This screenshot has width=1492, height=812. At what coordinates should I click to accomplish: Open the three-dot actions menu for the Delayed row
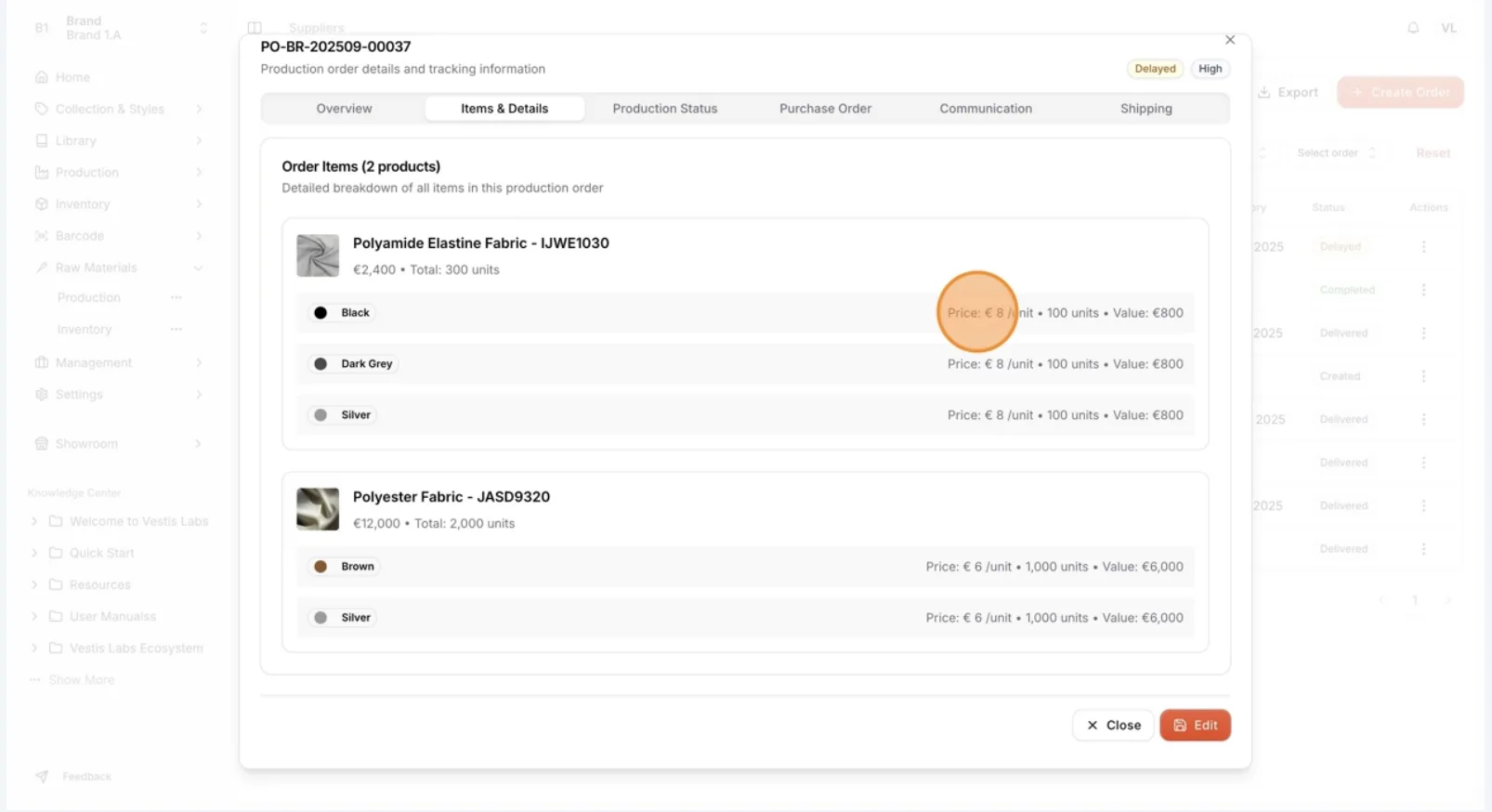[x=1423, y=246]
